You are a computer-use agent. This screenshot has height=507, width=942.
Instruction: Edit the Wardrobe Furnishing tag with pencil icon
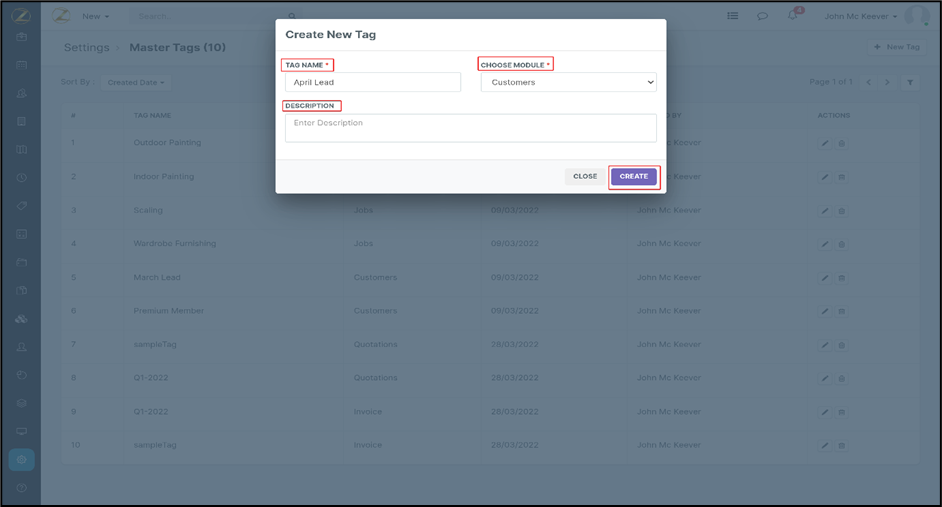[x=825, y=244]
